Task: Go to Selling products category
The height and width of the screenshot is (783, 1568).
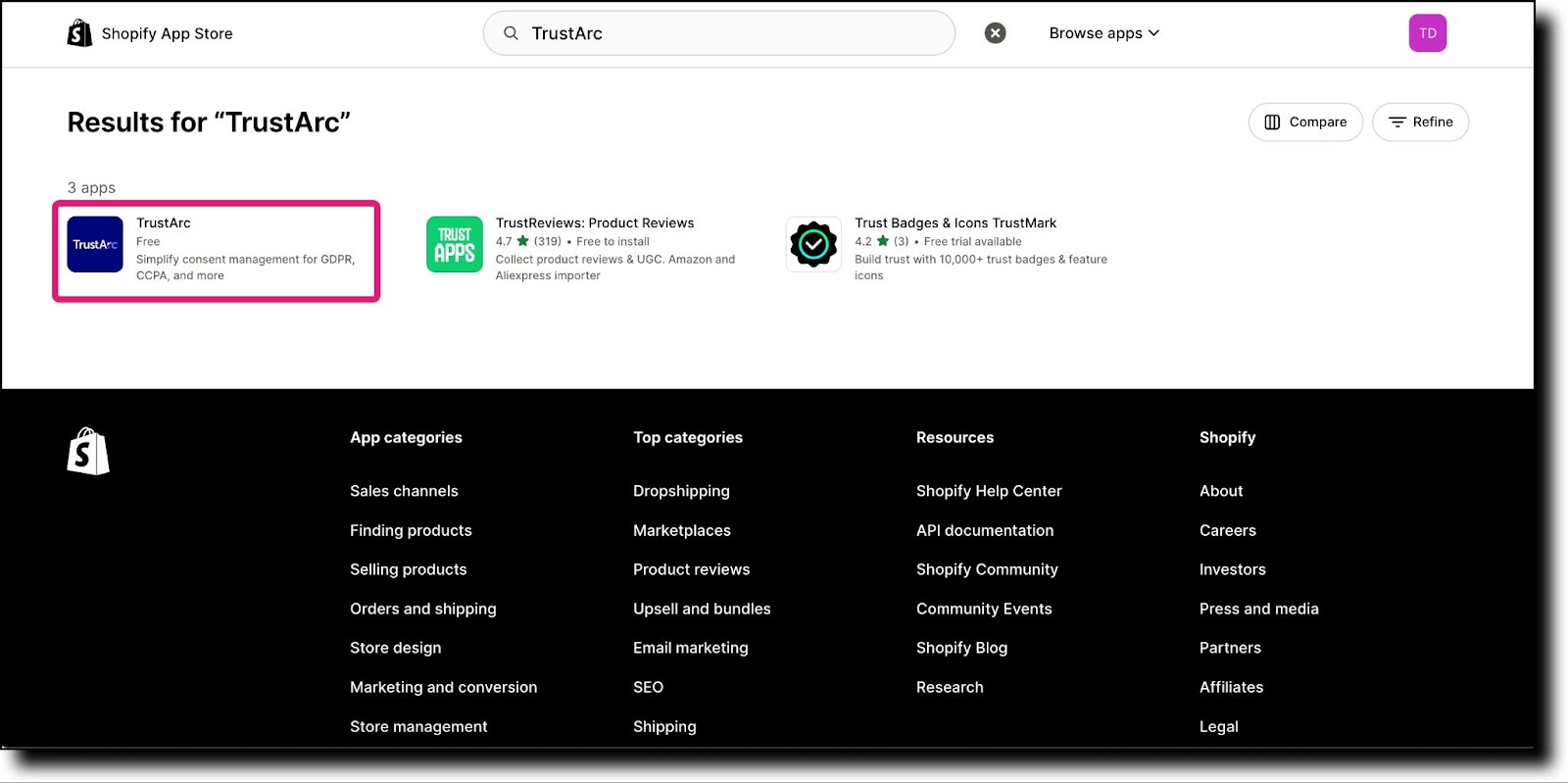Action: [x=408, y=569]
